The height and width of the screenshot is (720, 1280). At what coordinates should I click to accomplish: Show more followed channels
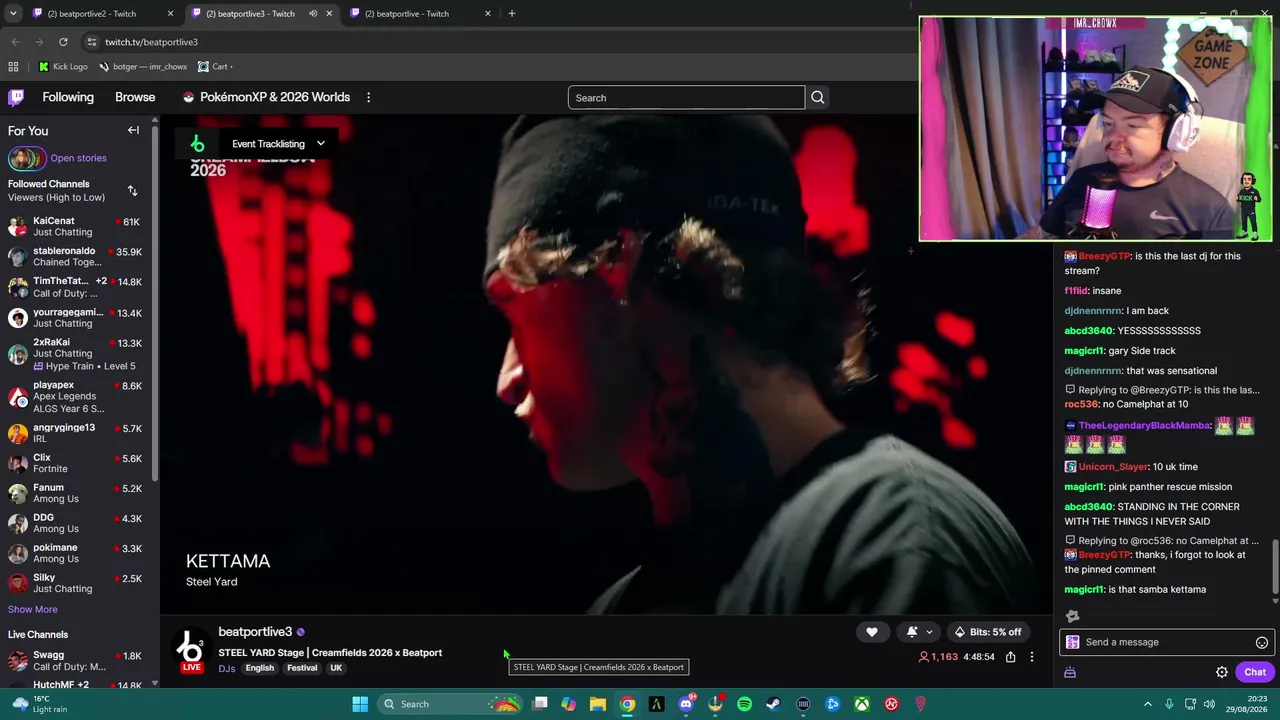[x=33, y=609]
